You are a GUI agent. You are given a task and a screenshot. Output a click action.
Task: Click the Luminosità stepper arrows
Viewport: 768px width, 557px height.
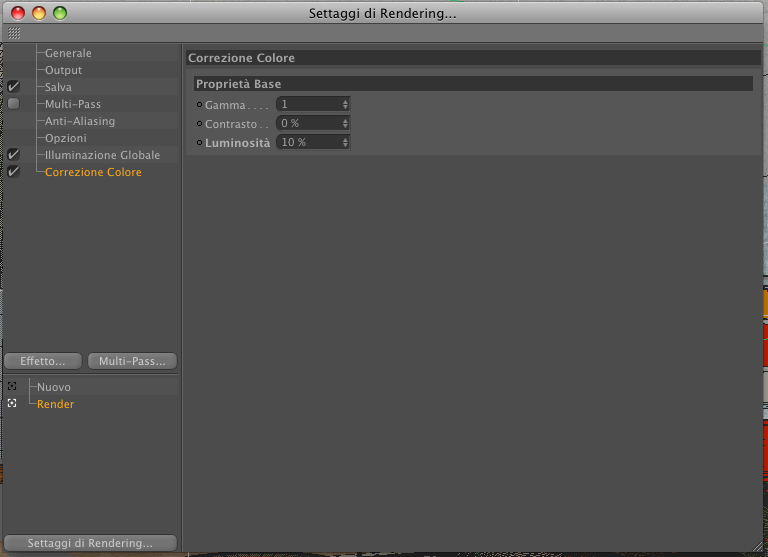(345, 143)
